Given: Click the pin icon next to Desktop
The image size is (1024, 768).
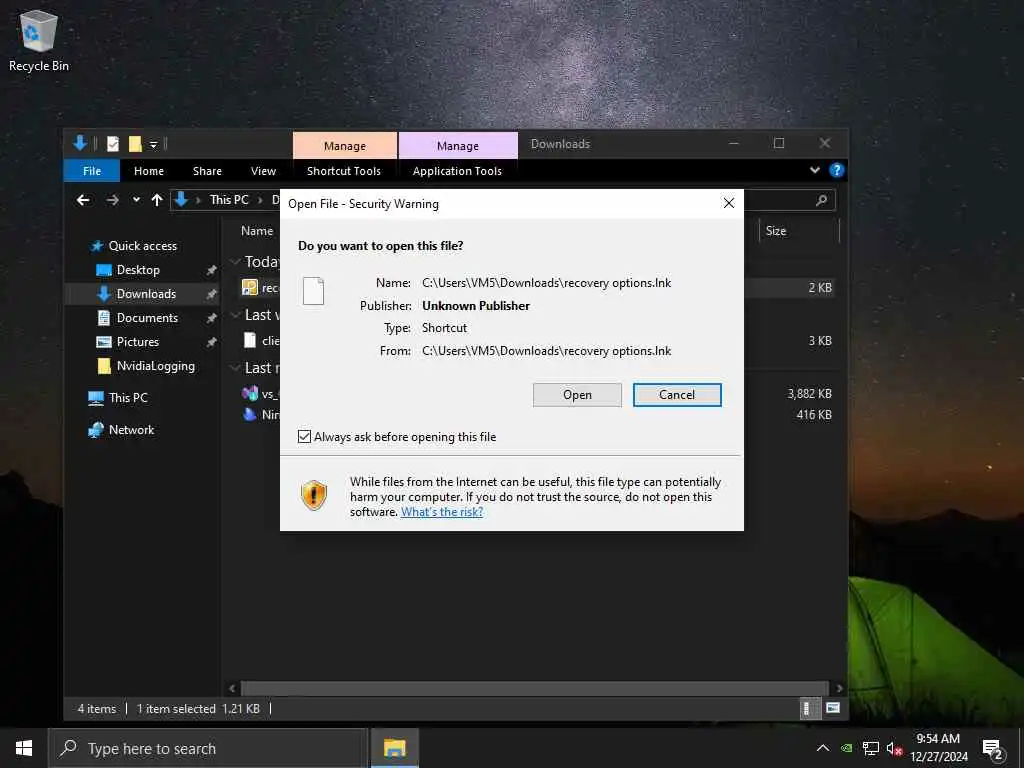Looking at the screenshot, I should [211, 270].
